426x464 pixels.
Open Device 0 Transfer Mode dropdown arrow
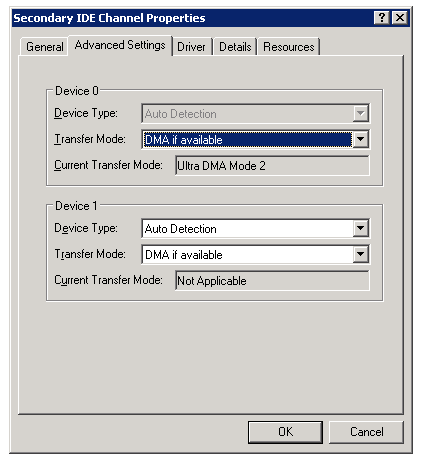click(x=361, y=139)
